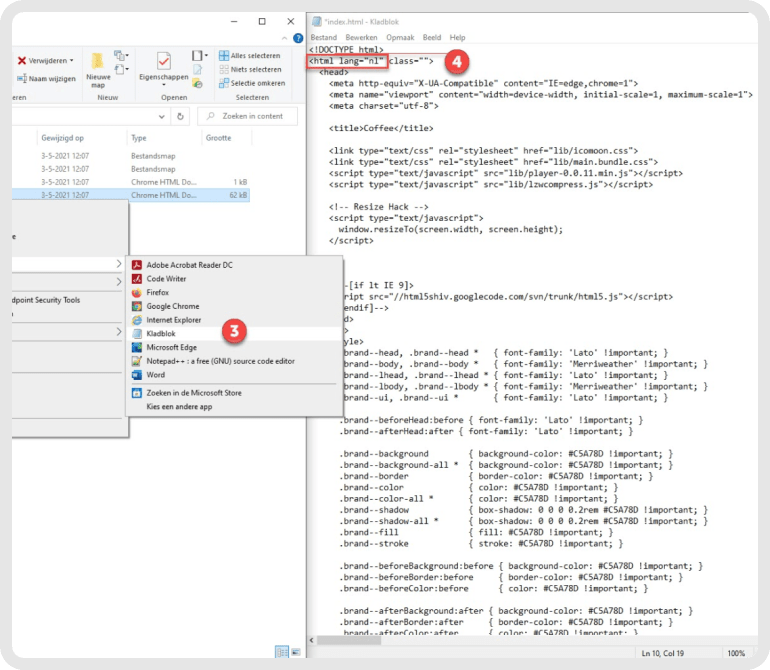Open the Help menu in Kladblok
770x670 pixels.
coord(457,37)
